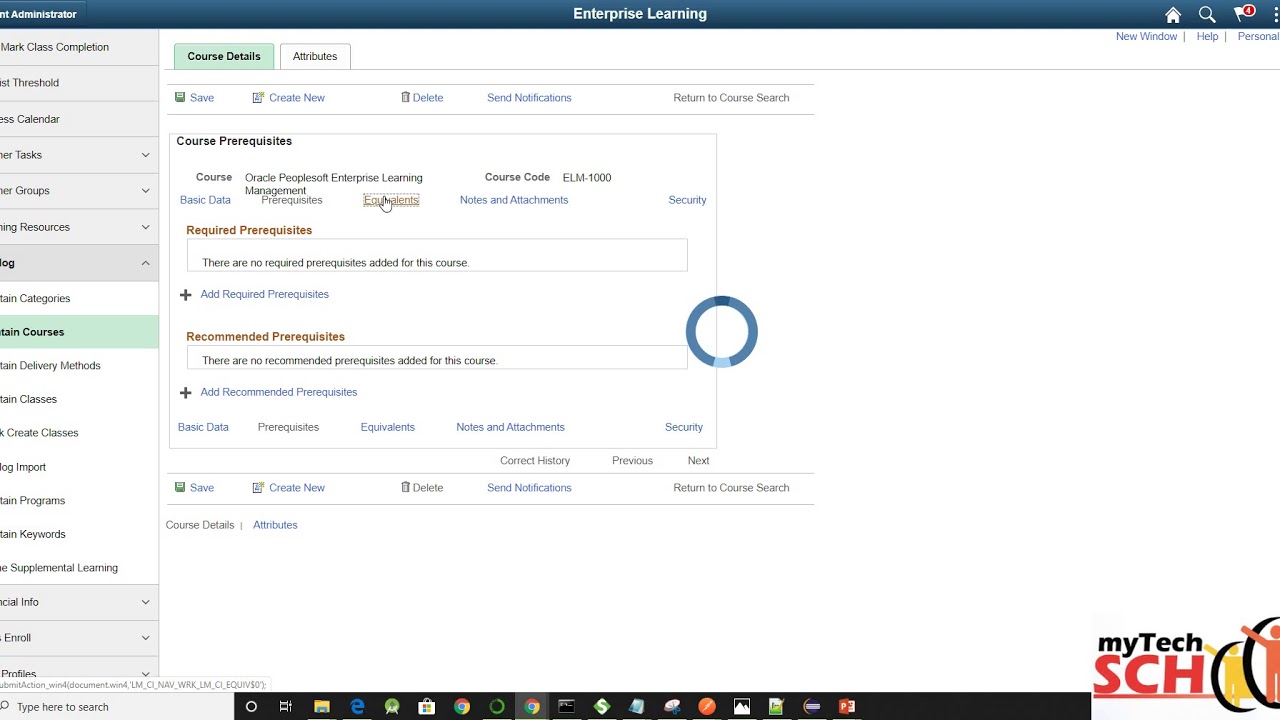1280x720 pixels.
Task: Open Security link beneath Course Code row
Action: point(687,200)
